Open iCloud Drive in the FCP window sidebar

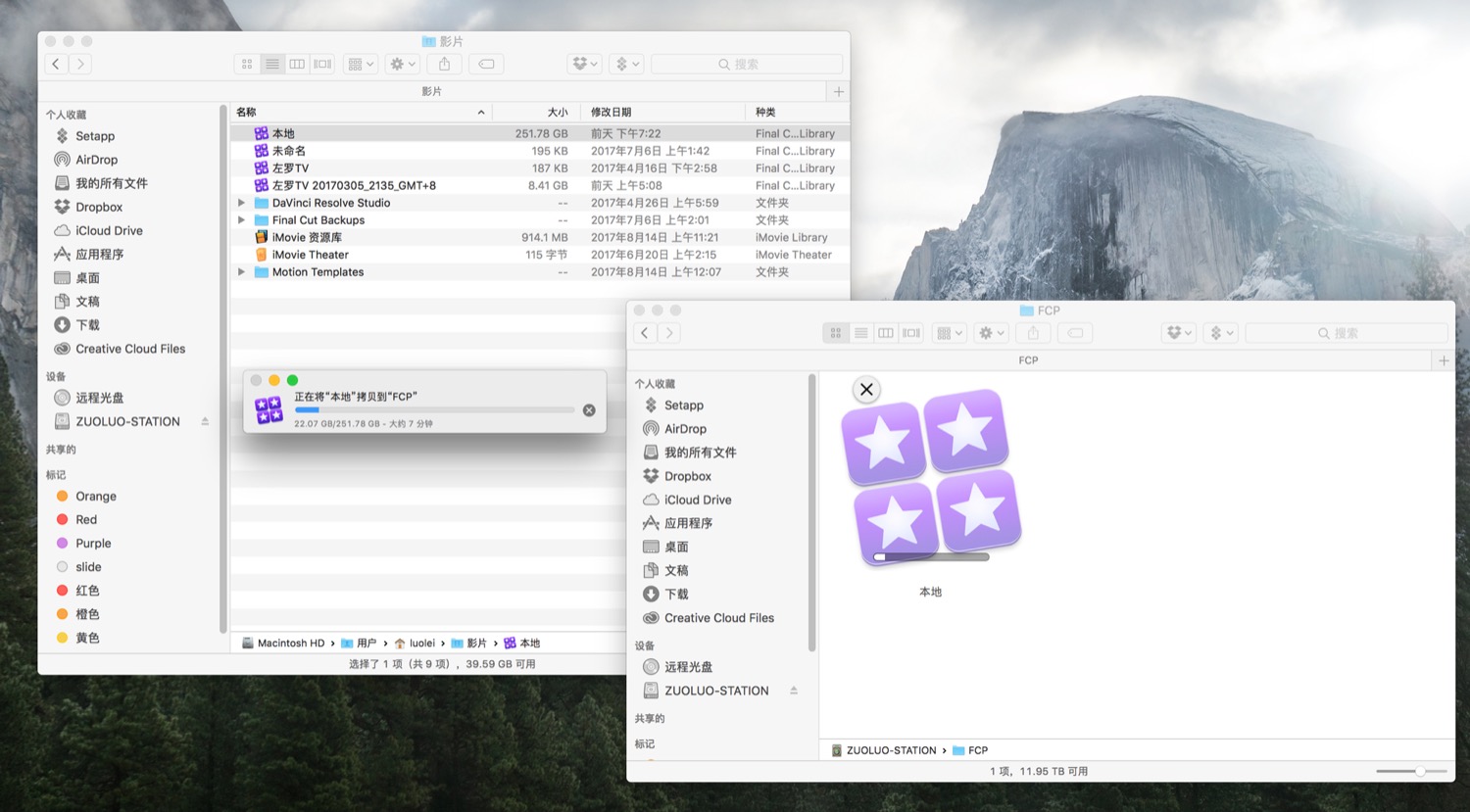[697, 500]
